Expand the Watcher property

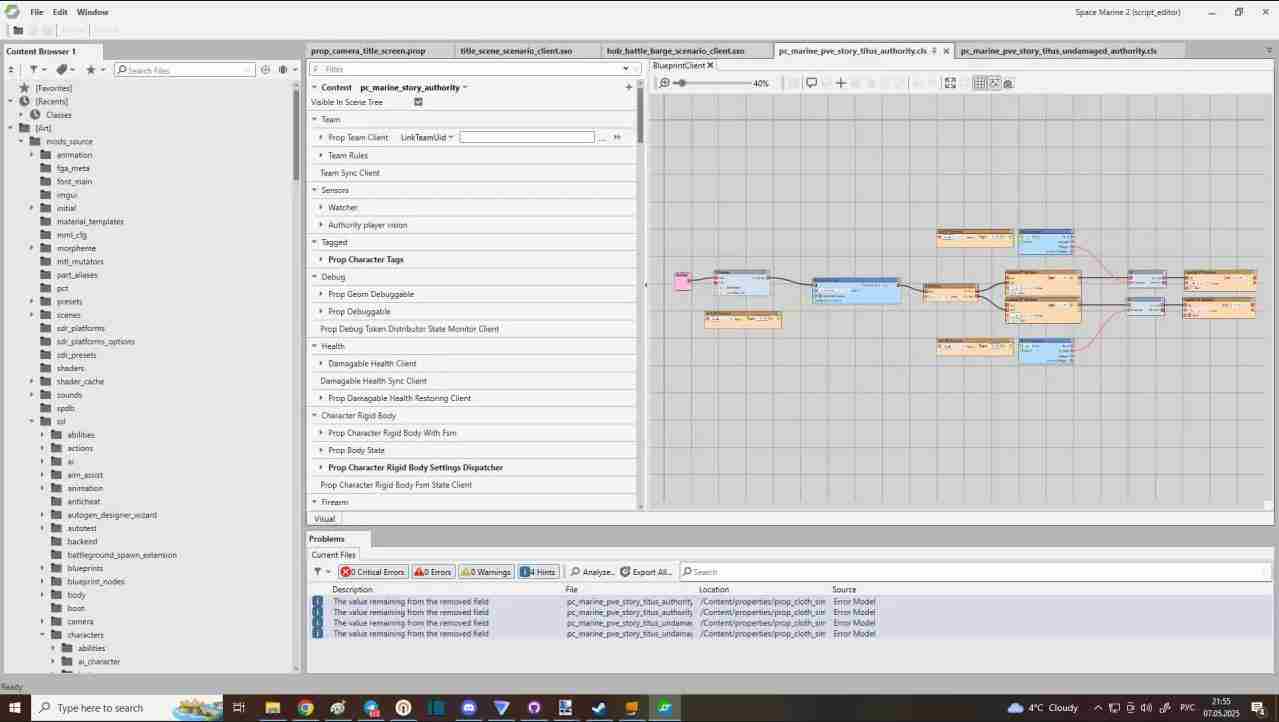click(321, 207)
